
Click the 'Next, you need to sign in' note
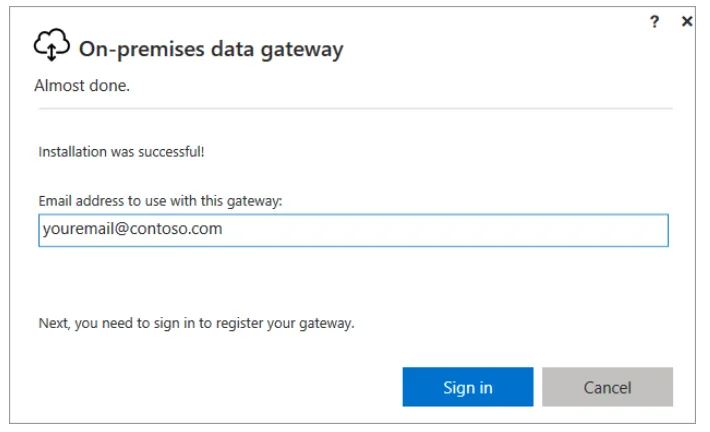[196, 323]
